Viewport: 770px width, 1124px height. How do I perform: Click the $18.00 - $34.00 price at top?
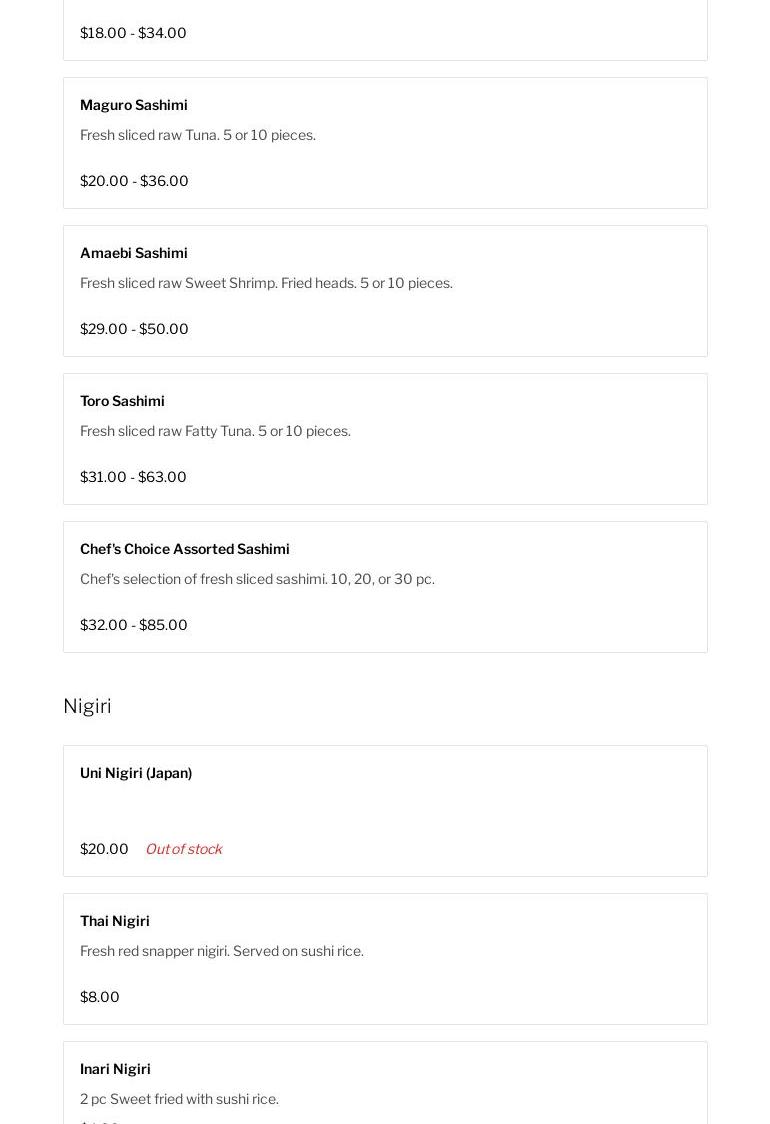[133, 33]
